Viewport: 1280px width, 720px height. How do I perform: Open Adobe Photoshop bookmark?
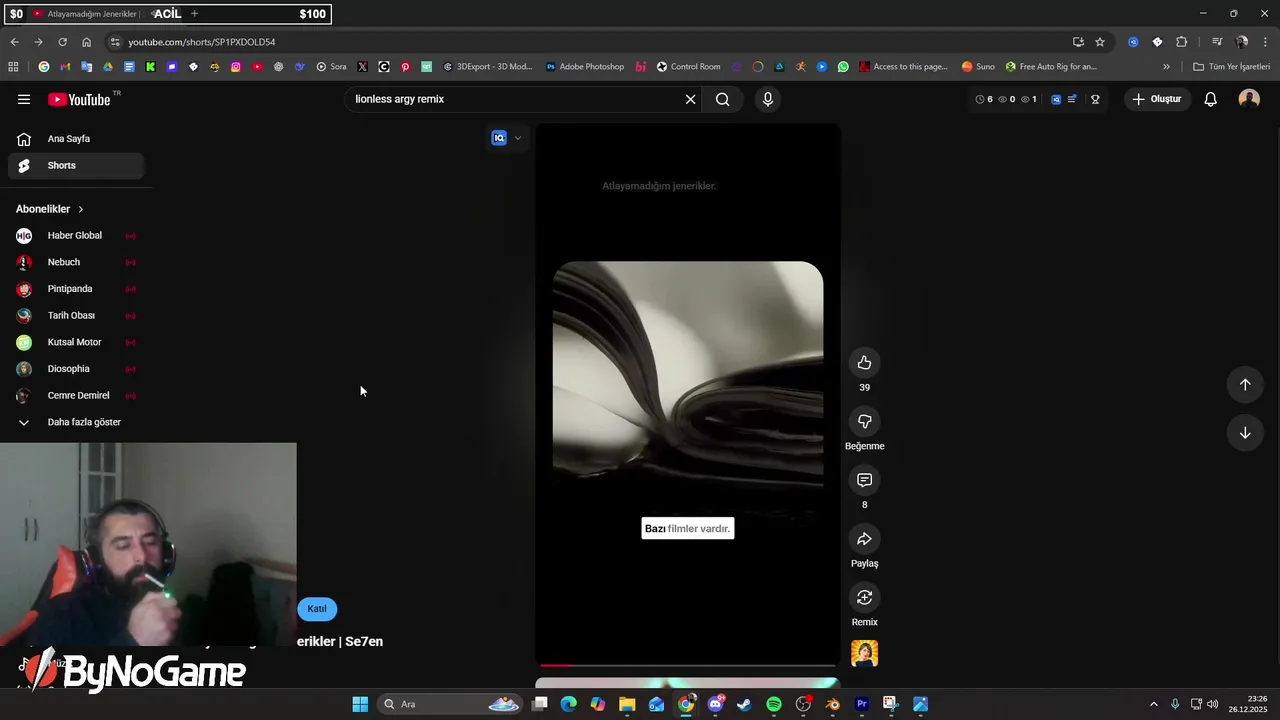[x=585, y=67]
